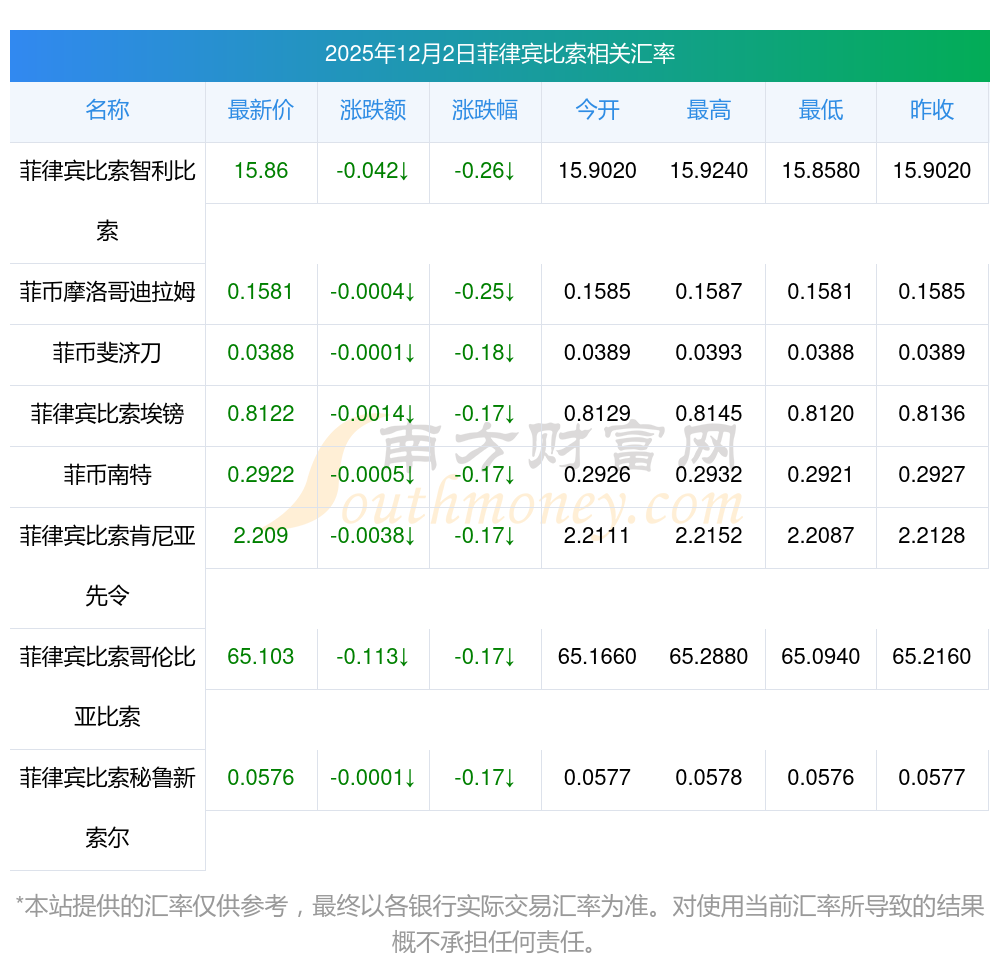The image size is (1000, 973).
Task: Click the 菲律宾比索秘鲁新索尔 row name
Action: tap(107, 807)
